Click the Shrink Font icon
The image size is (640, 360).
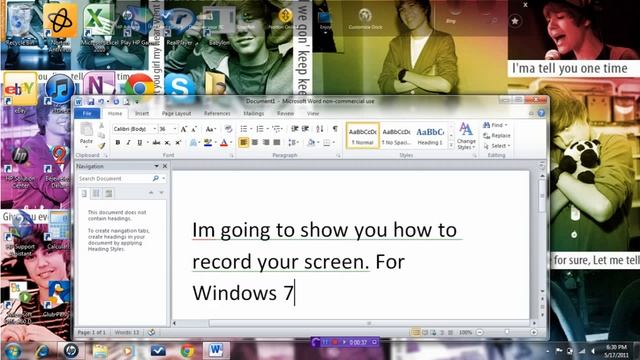pyautogui.click(x=194, y=129)
